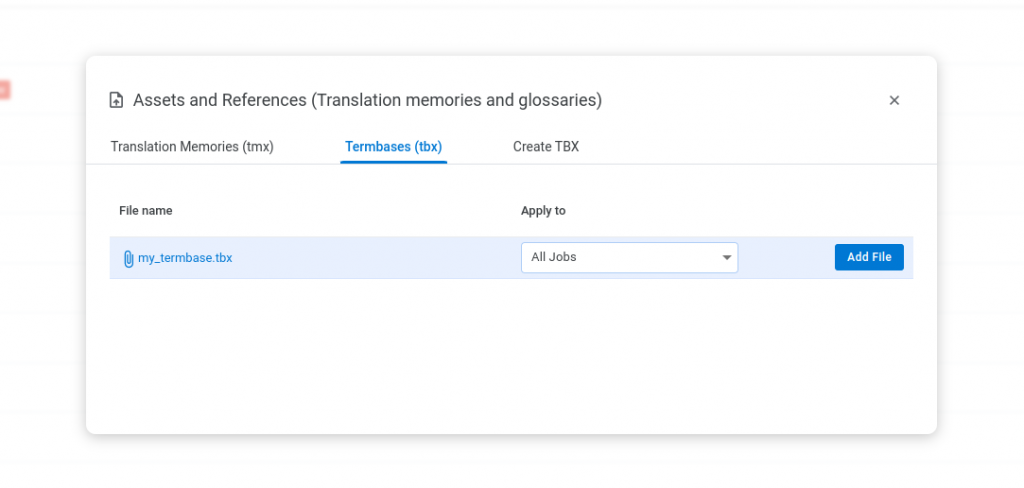Open the my_termbase.tbx file link
Image resolution: width=1024 pixels, height=488 pixels.
click(185, 258)
